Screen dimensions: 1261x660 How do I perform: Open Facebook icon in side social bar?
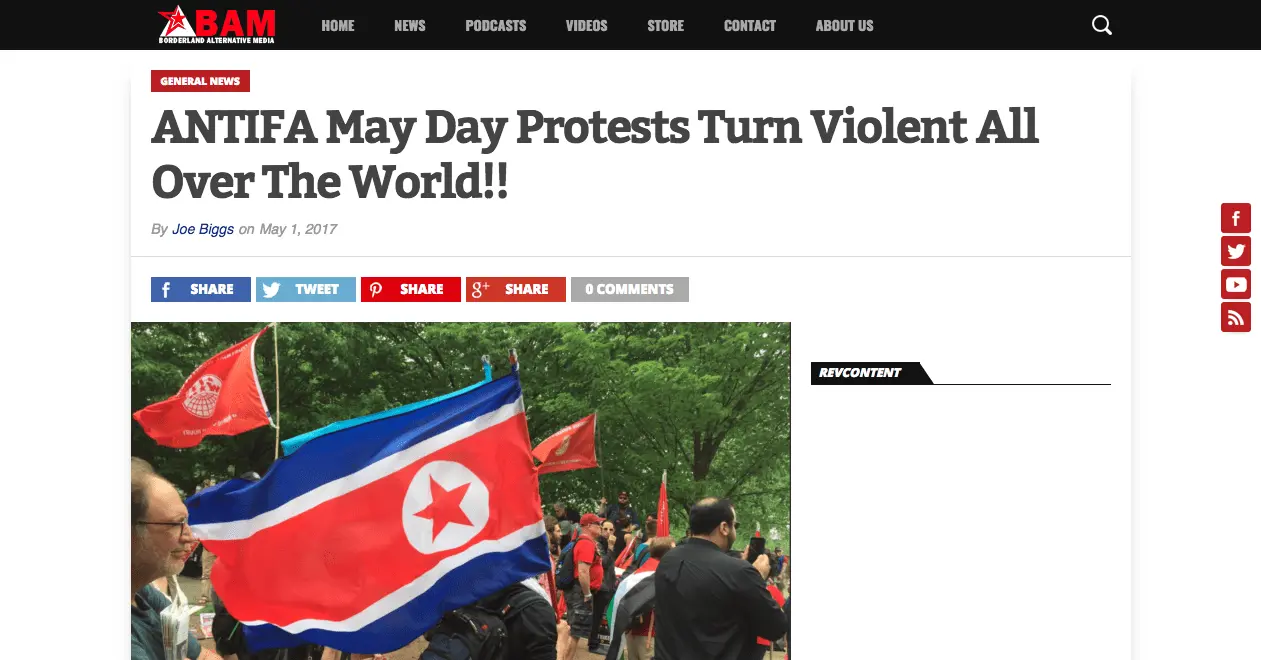pyautogui.click(x=1235, y=218)
